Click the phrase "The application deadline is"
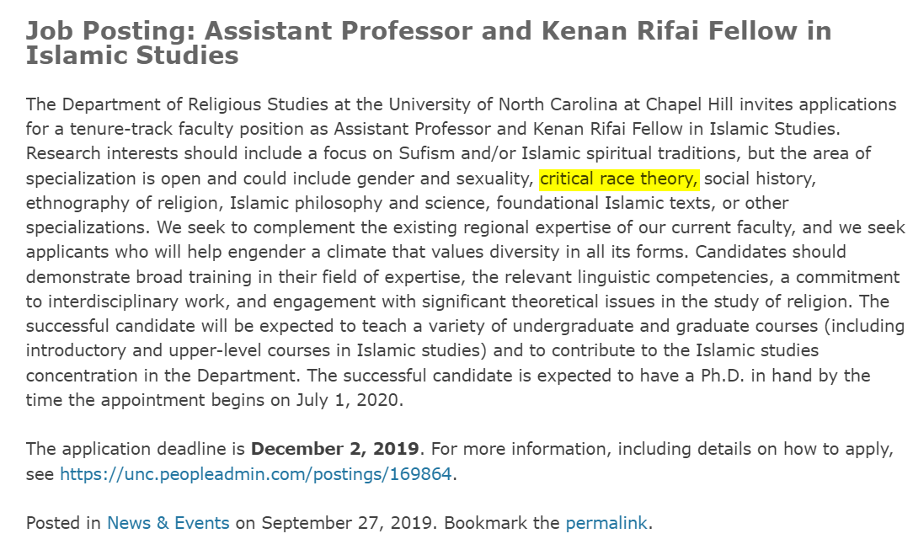This screenshot has width=914, height=540. click(136, 449)
